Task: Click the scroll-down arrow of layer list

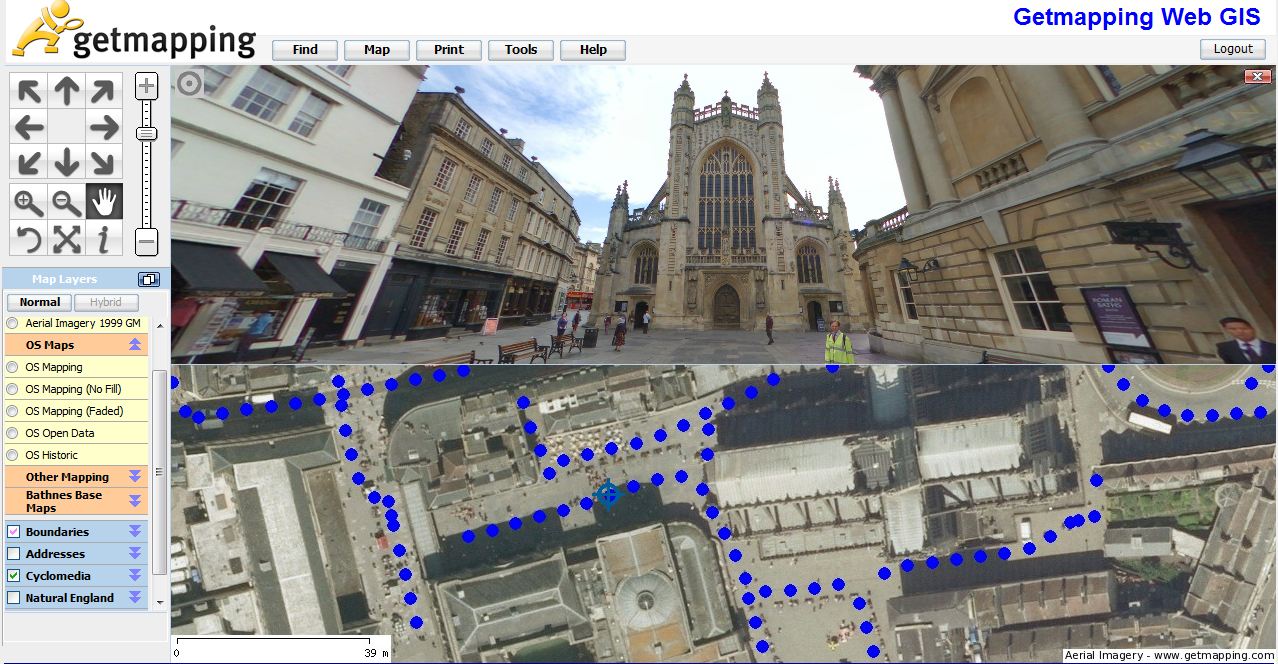Action: 159,601
